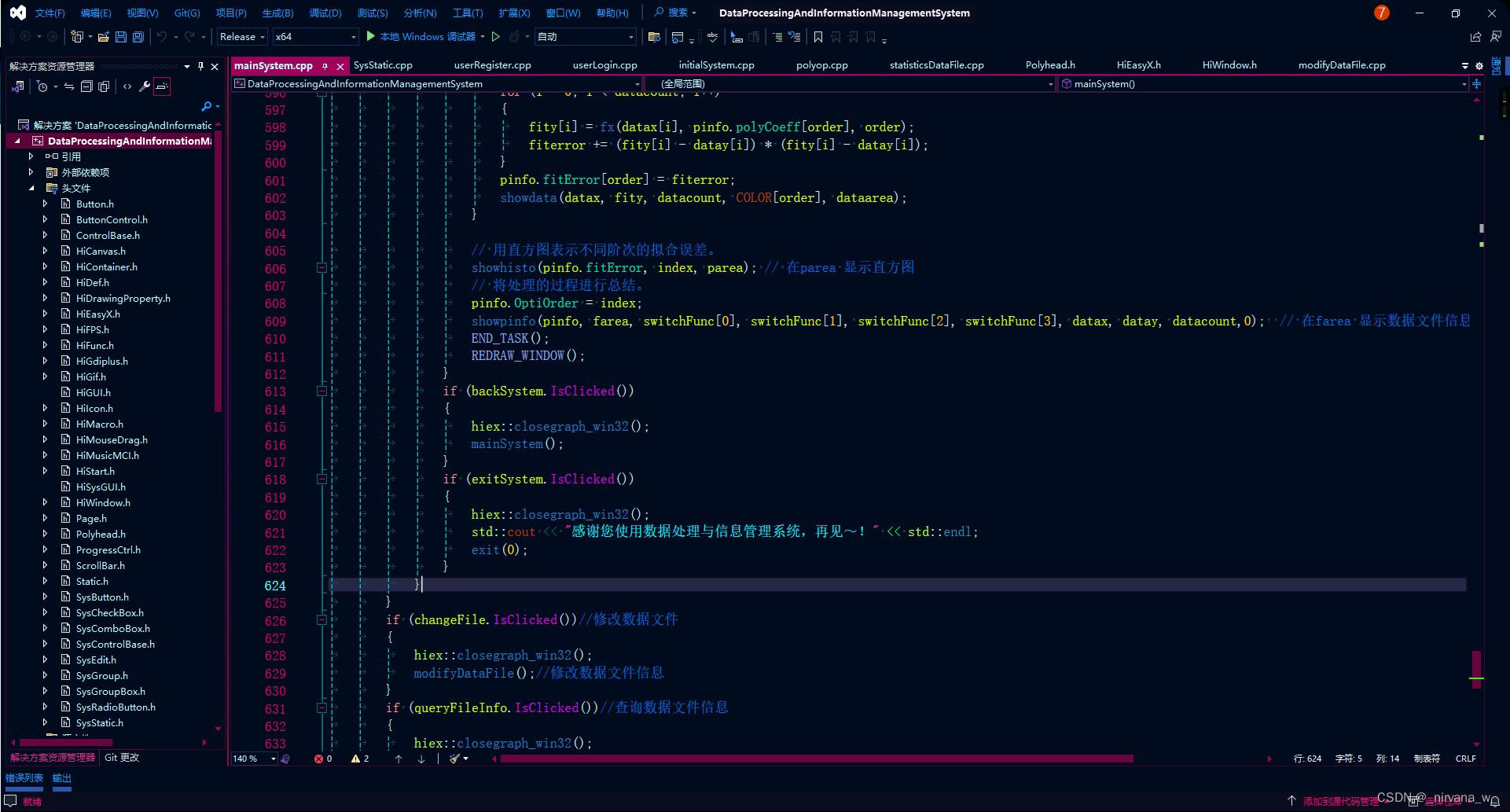Open the (全局范围) scope dropdown
Screen dimensions: 1510x812
(x=850, y=84)
